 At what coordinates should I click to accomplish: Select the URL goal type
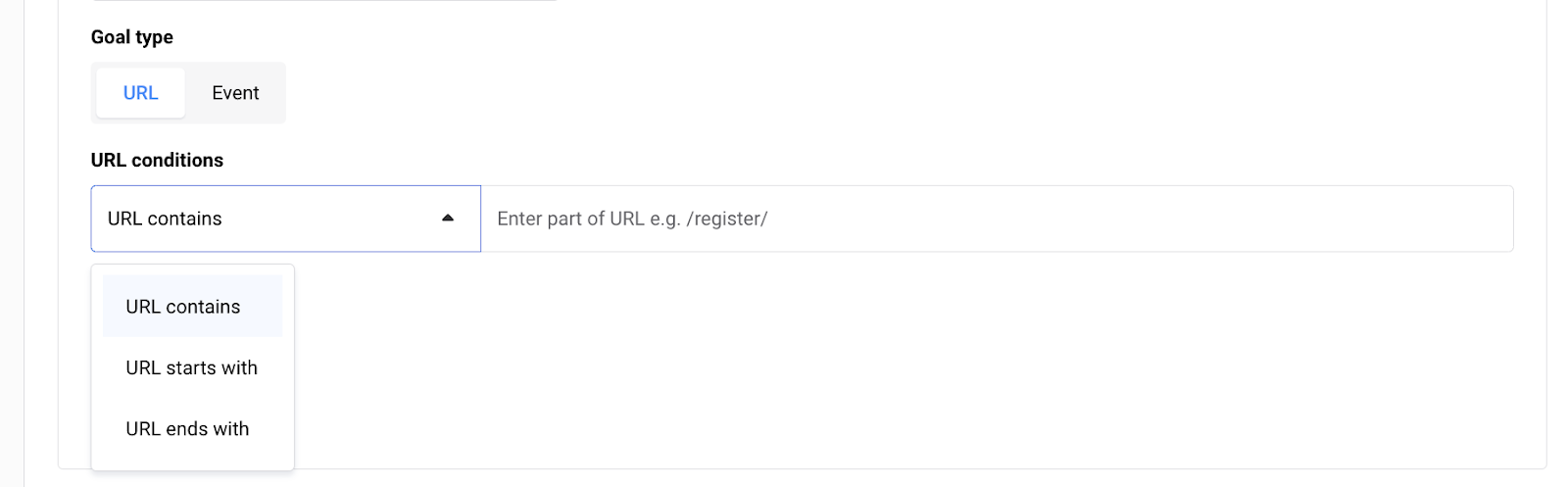point(141,93)
